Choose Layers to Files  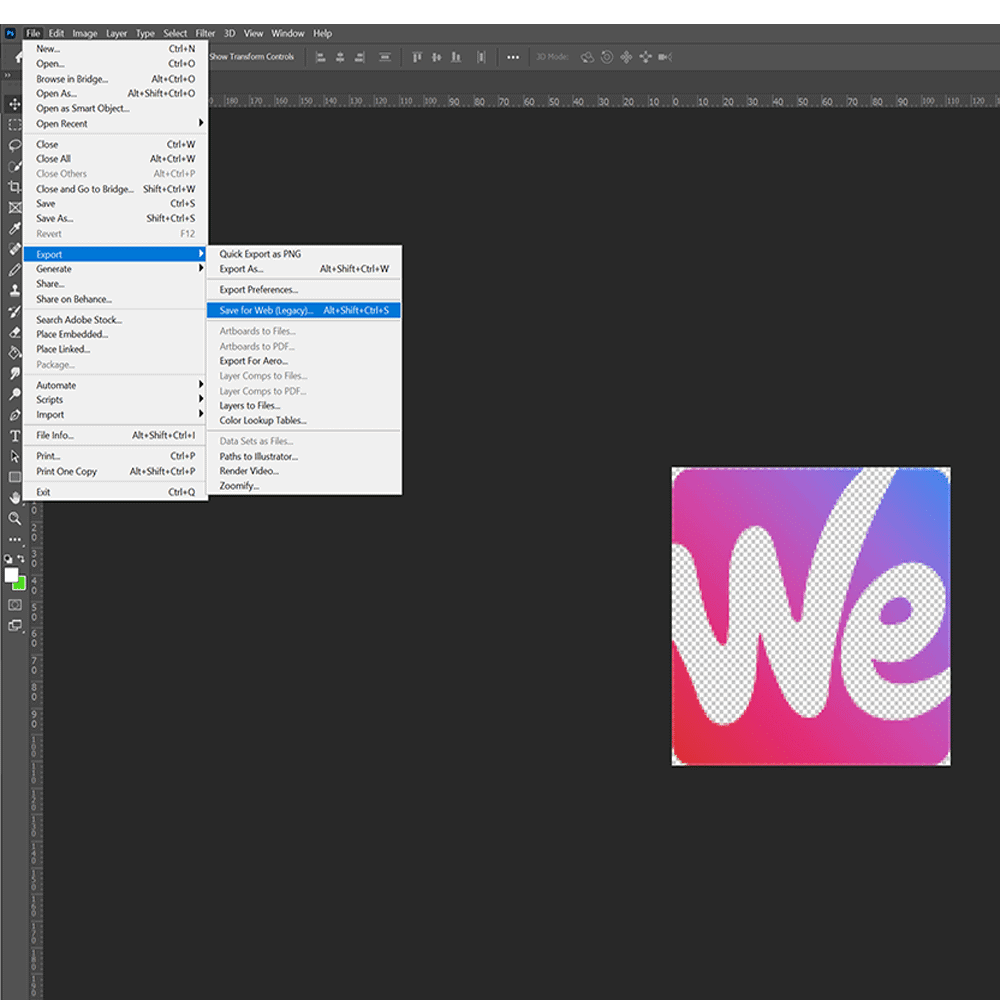tap(304, 406)
